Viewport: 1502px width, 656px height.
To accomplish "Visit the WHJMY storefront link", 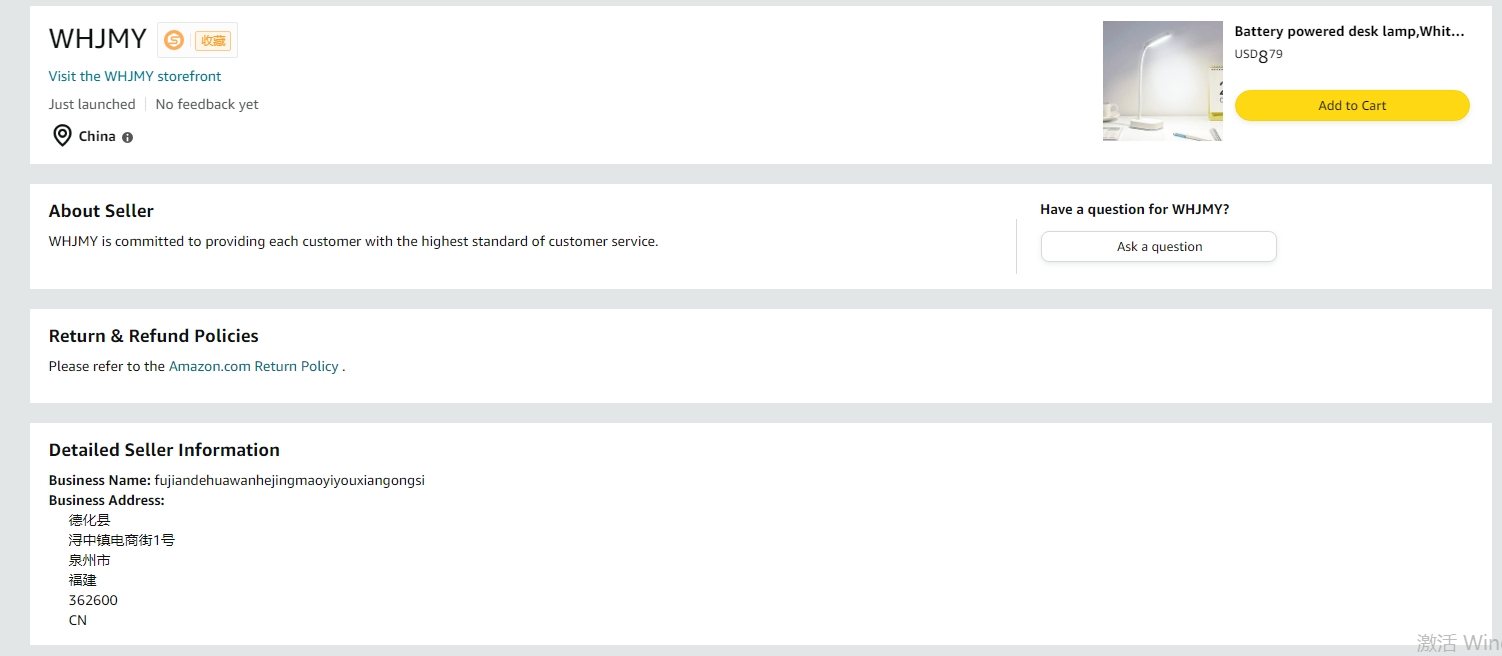I will (135, 76).
